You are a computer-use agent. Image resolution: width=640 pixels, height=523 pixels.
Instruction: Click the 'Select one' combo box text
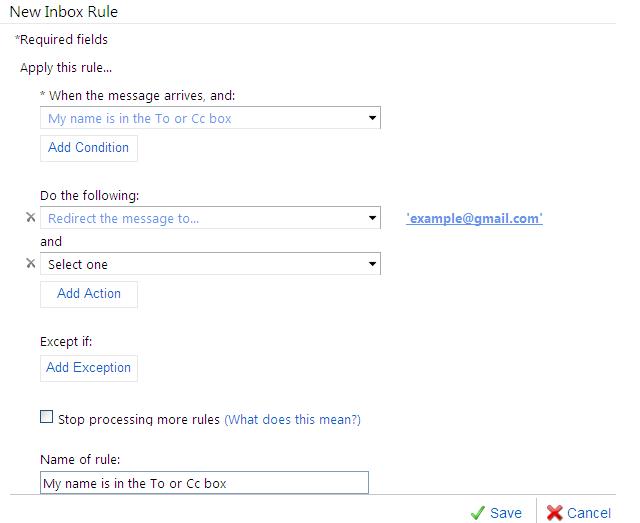point(200,264)
